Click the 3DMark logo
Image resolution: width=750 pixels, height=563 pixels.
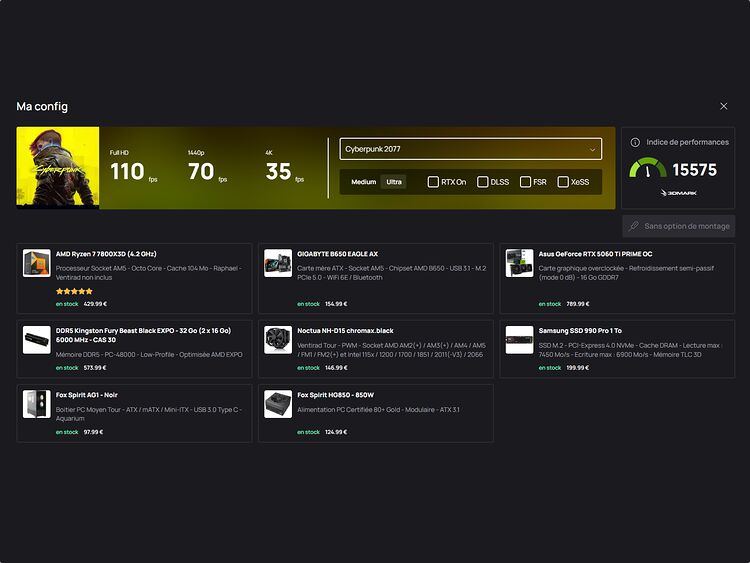[678, 193]
